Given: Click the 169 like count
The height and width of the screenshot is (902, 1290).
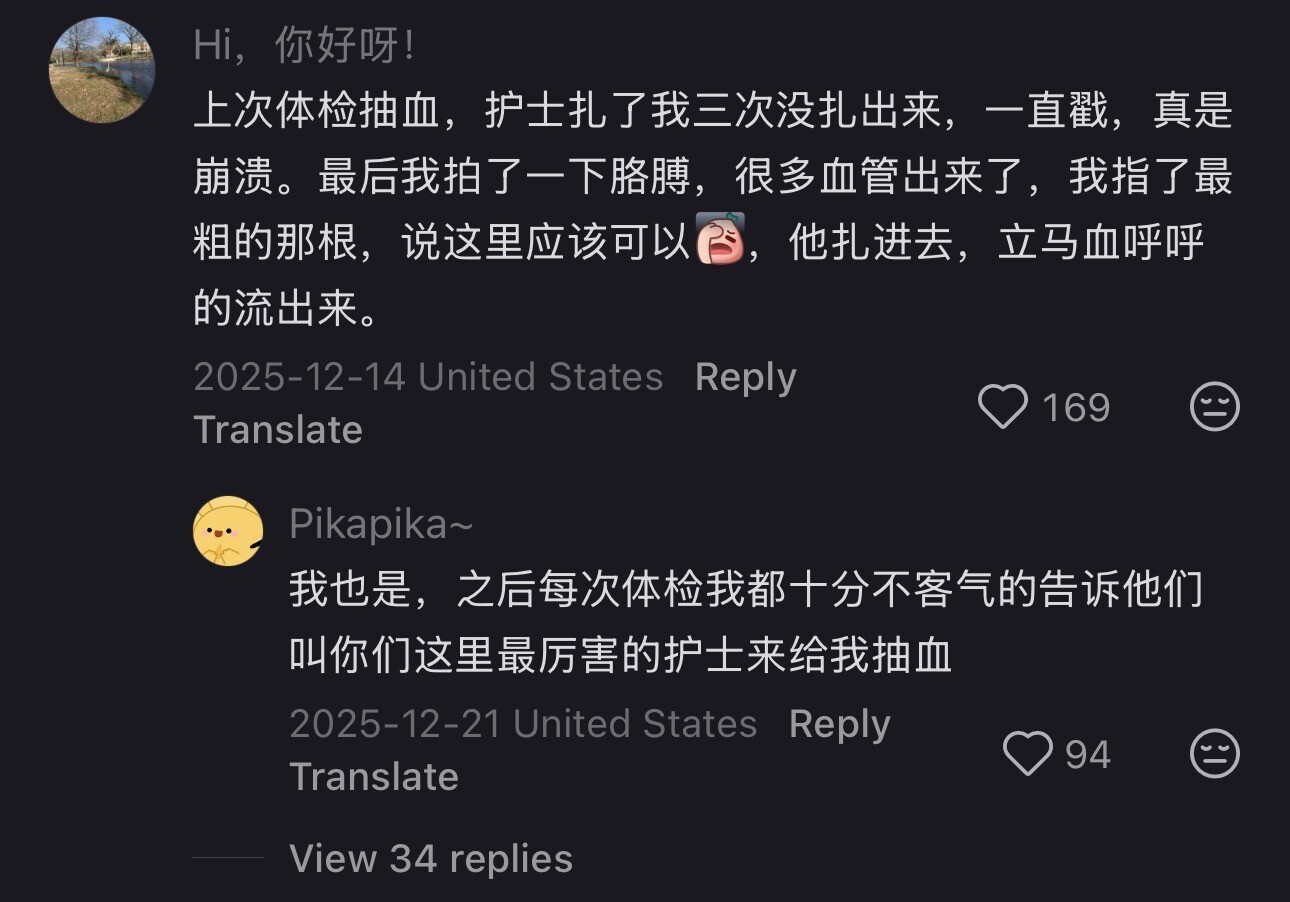Looking at the screenshot, I should (1076, 408).
